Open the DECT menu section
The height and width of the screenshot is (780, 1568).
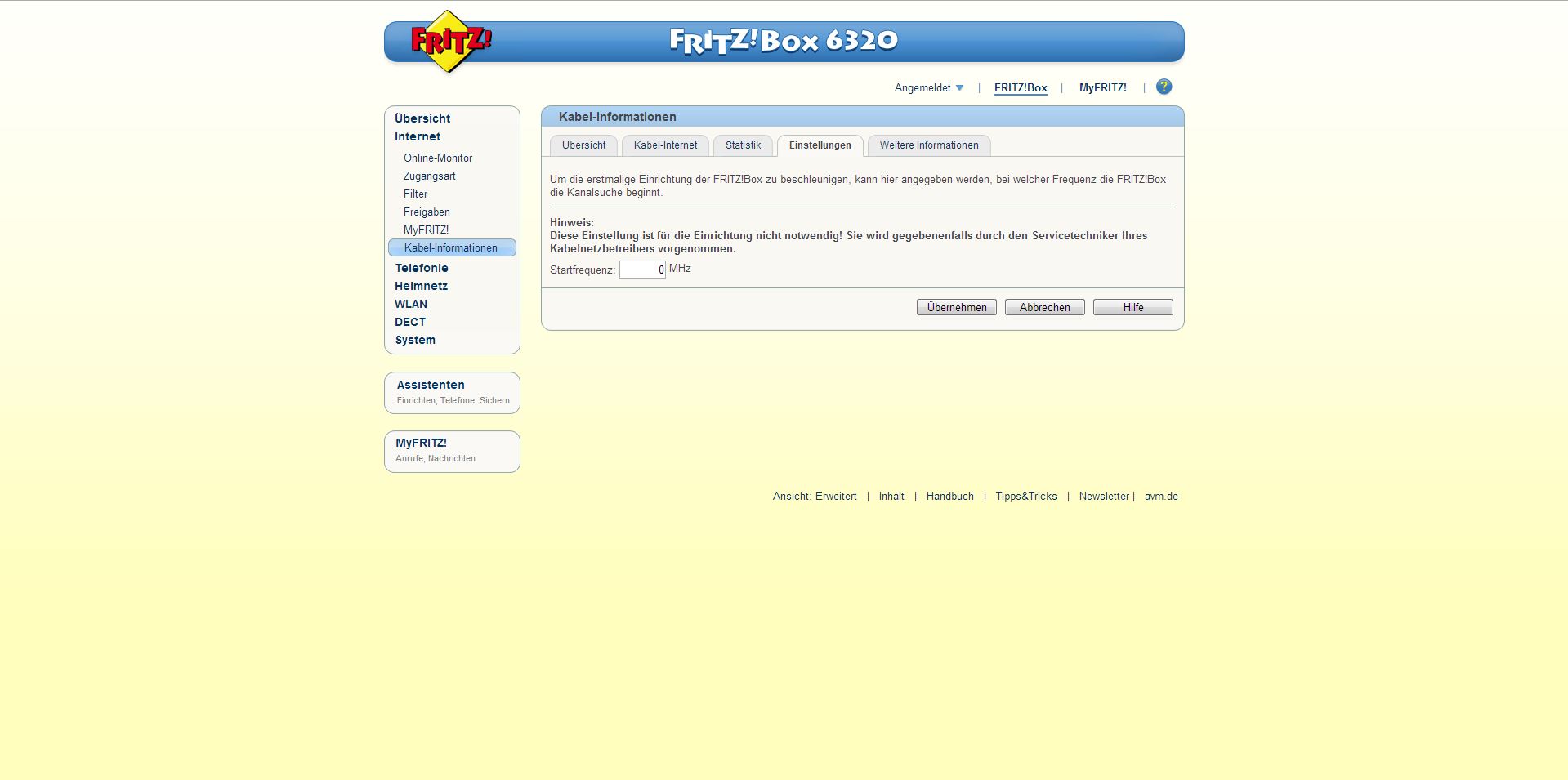410,322
